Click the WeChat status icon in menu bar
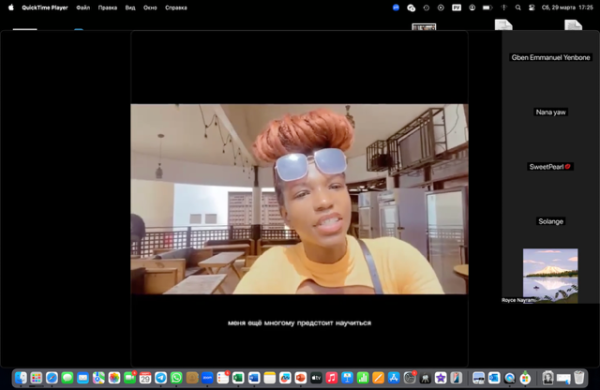Viewport: 600px width, 390px height. pos(411,8)
